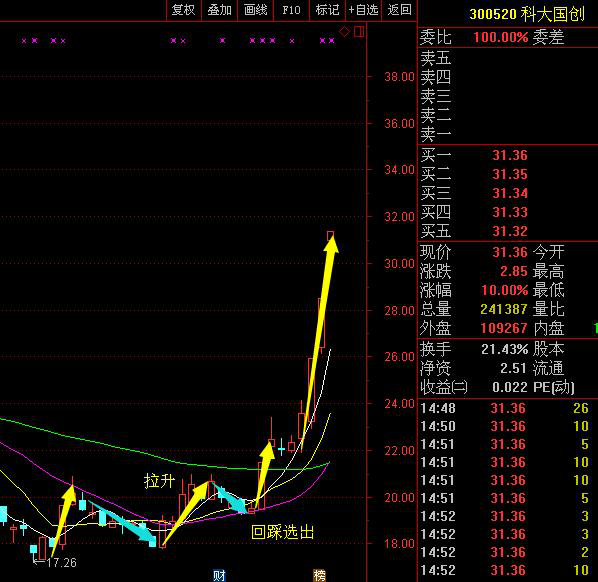Open the 榜 ranking marker below the chart
598x582 pixels.
[320, 575]
